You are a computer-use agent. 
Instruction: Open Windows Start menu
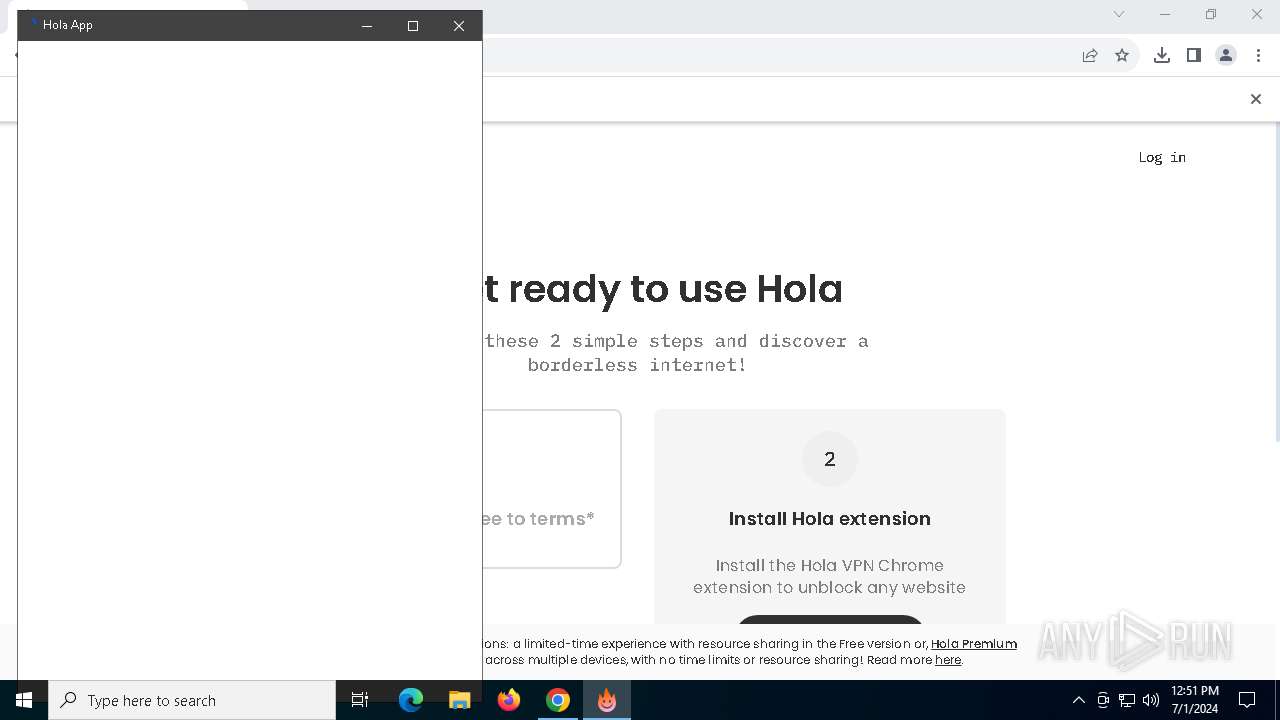tap(24, 700)
